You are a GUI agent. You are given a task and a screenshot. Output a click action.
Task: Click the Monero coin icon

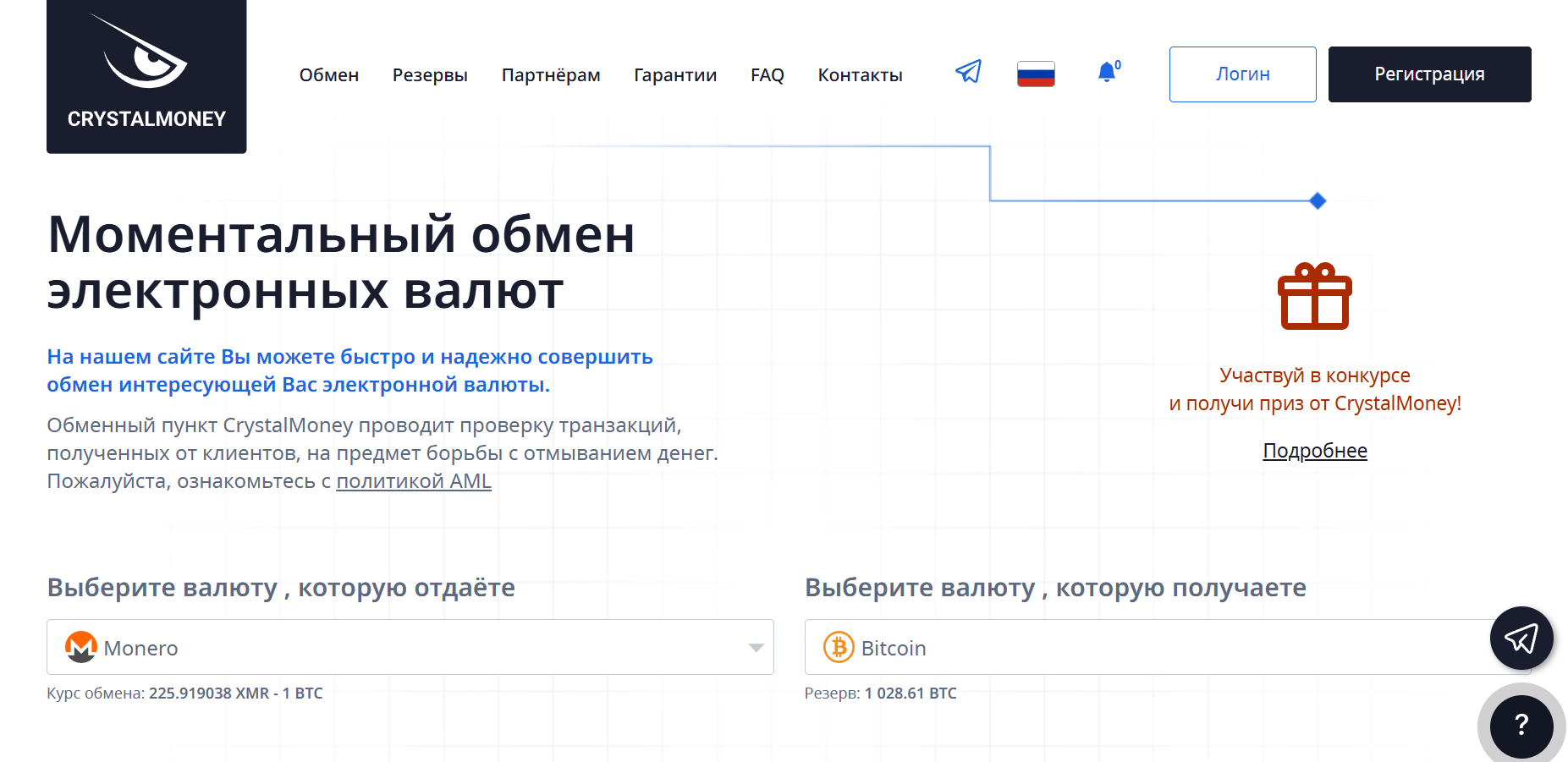coord(81,648)
